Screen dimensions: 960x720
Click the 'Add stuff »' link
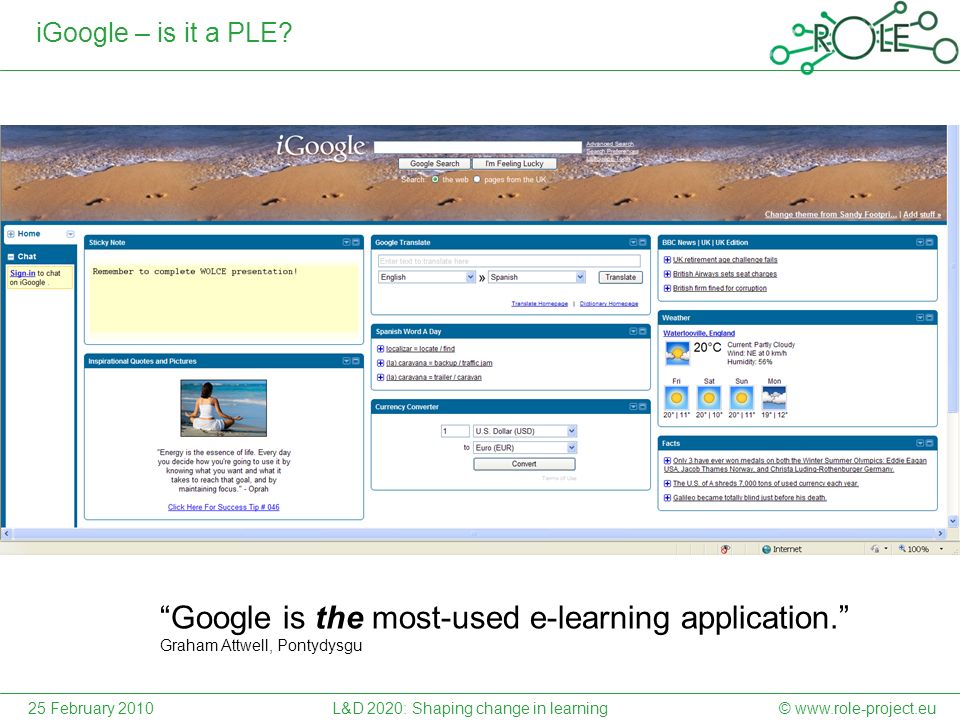click(x=921, y=214)
